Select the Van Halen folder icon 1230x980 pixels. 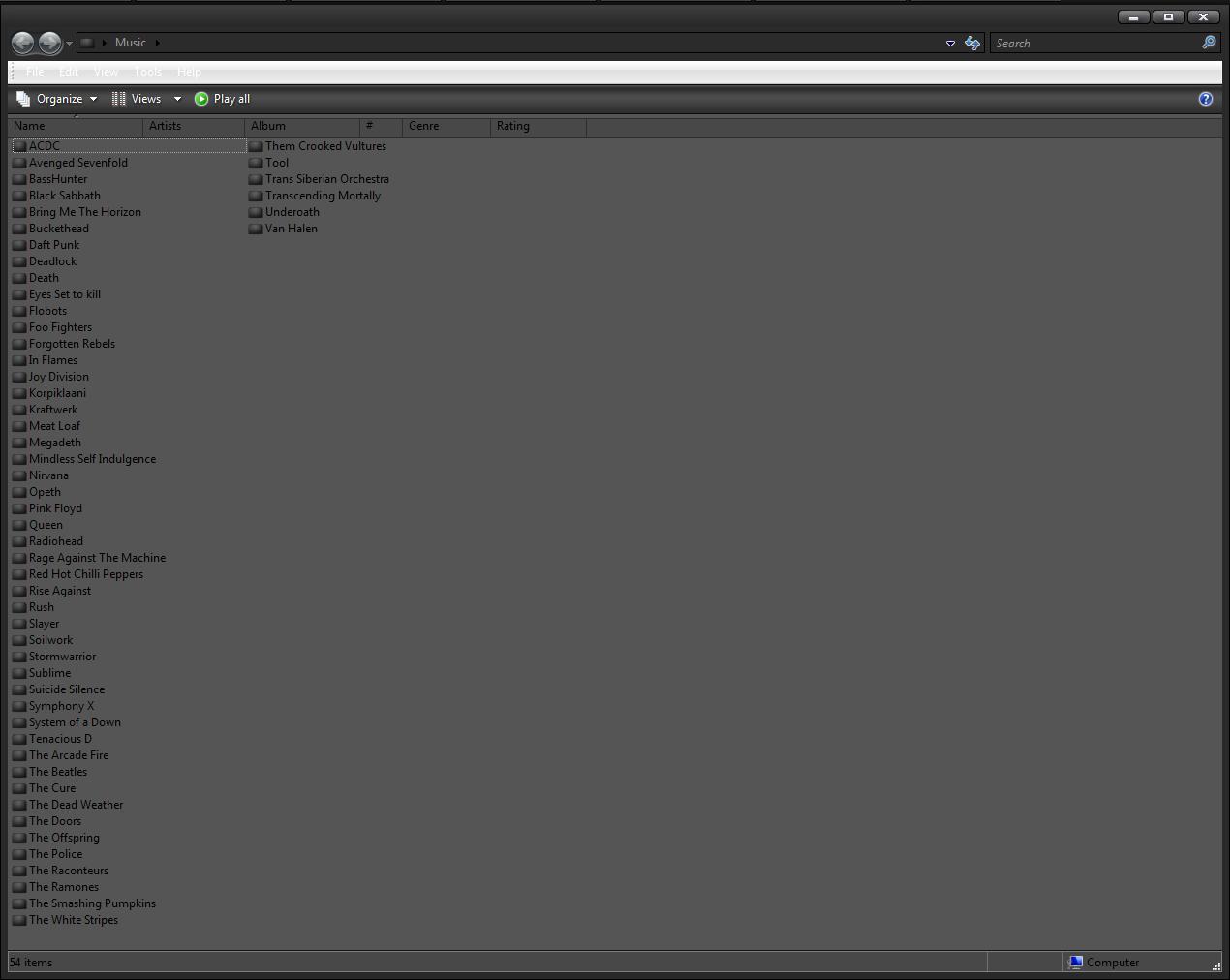pyautogui.click(x=256, y=229)
